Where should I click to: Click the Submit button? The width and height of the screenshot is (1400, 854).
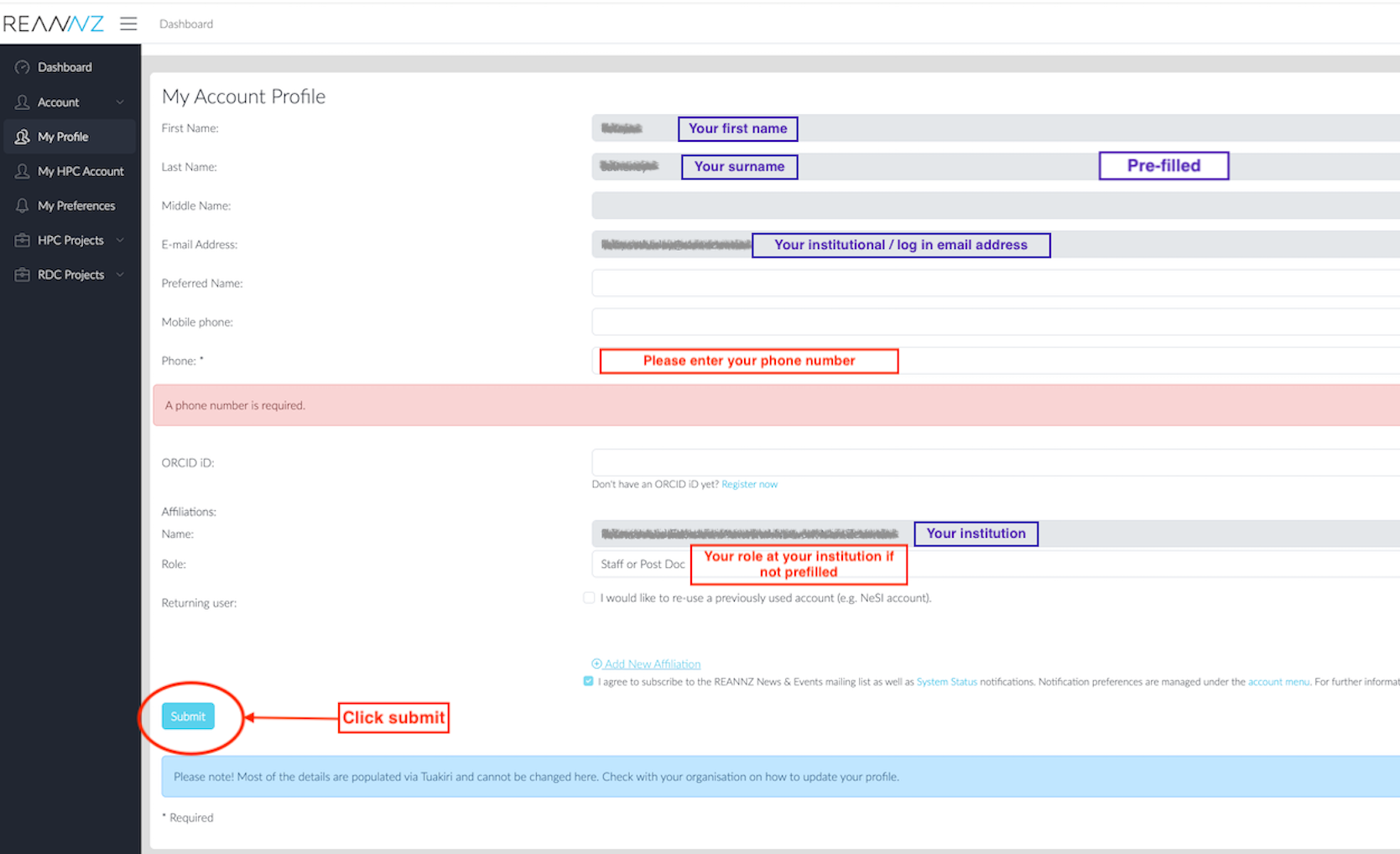[187, 716]
